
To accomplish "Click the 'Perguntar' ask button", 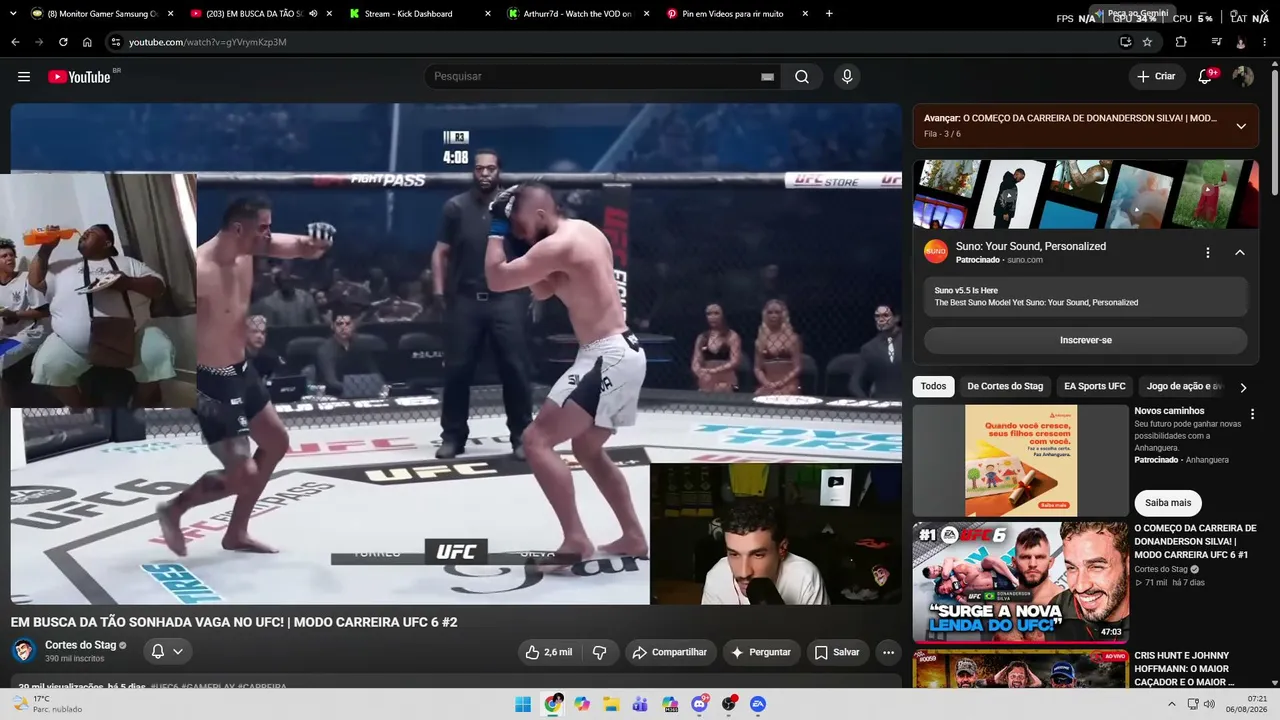I will tap(761, 652).
